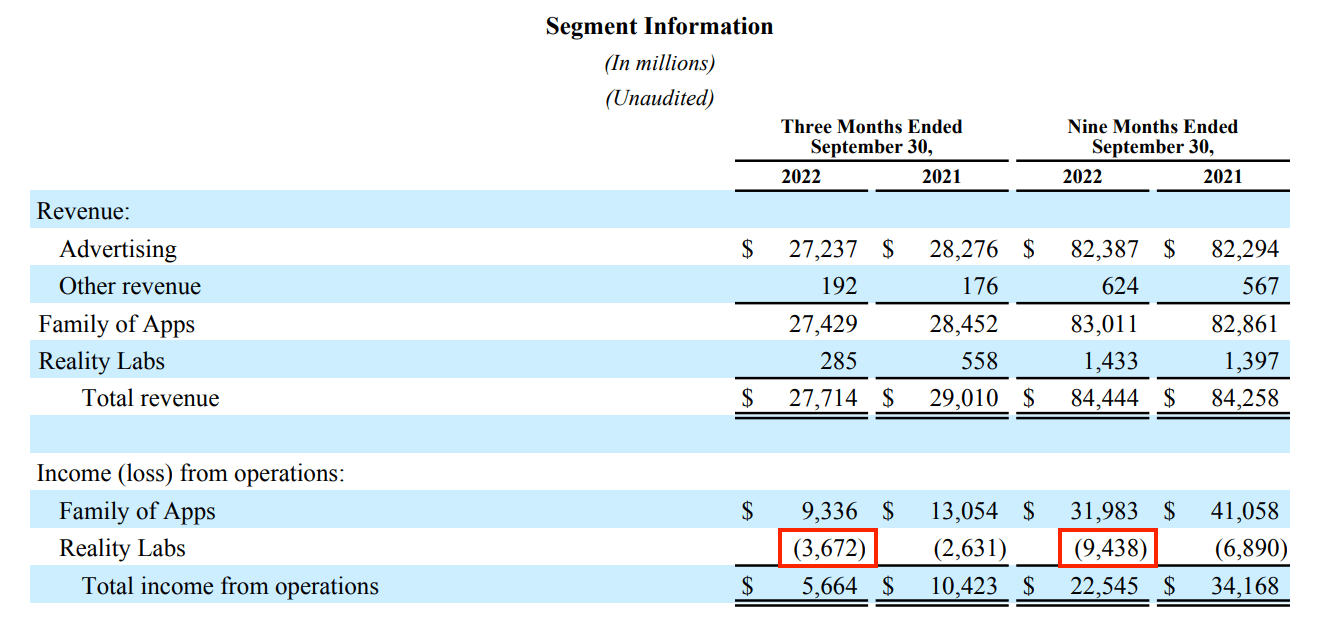Click the 34,168 total income figure
Image resolution: width=1323 pixels, height=632 pixels.
(1244, 586)
